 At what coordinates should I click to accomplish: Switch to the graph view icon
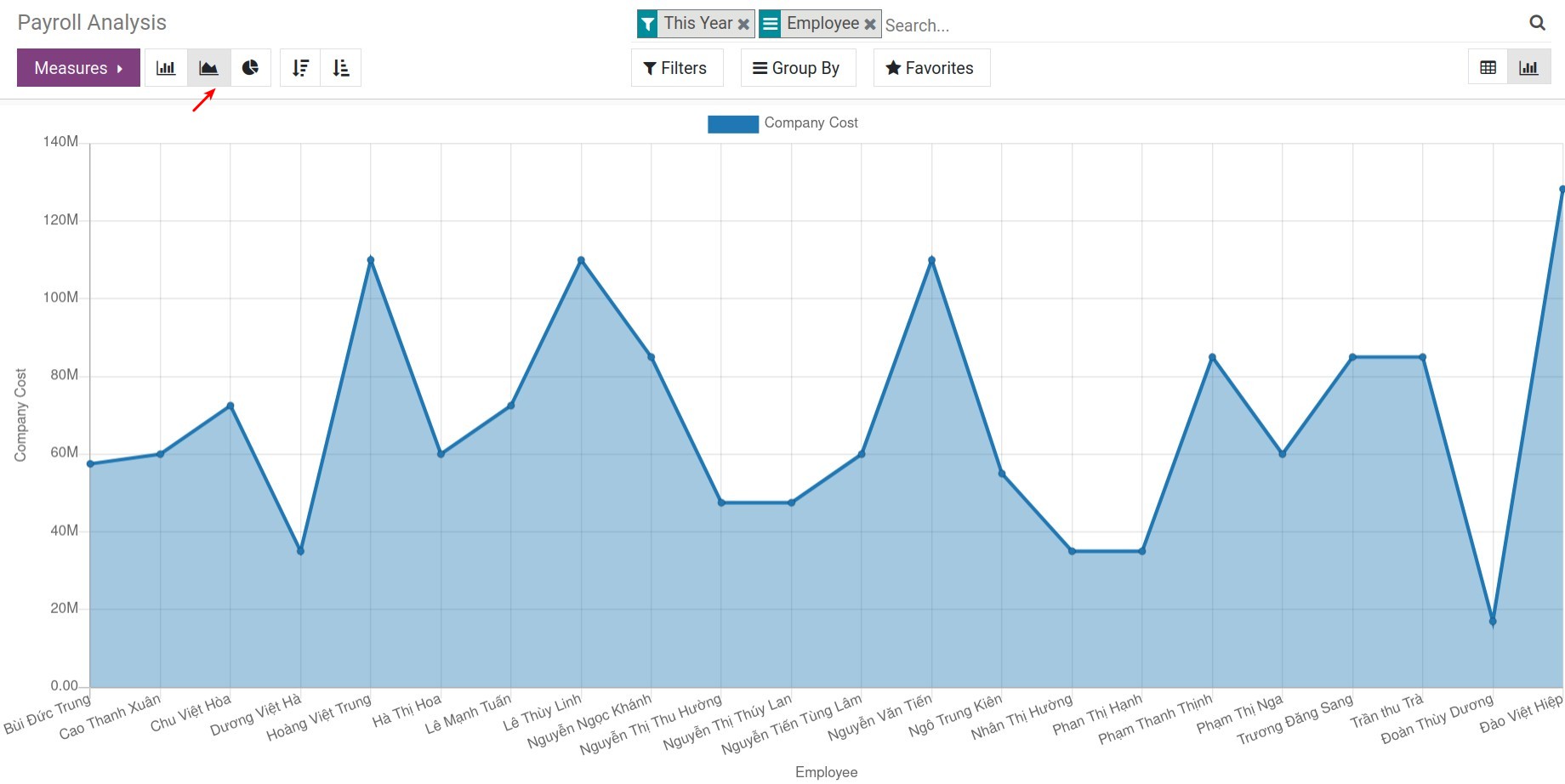point(1529,66)
